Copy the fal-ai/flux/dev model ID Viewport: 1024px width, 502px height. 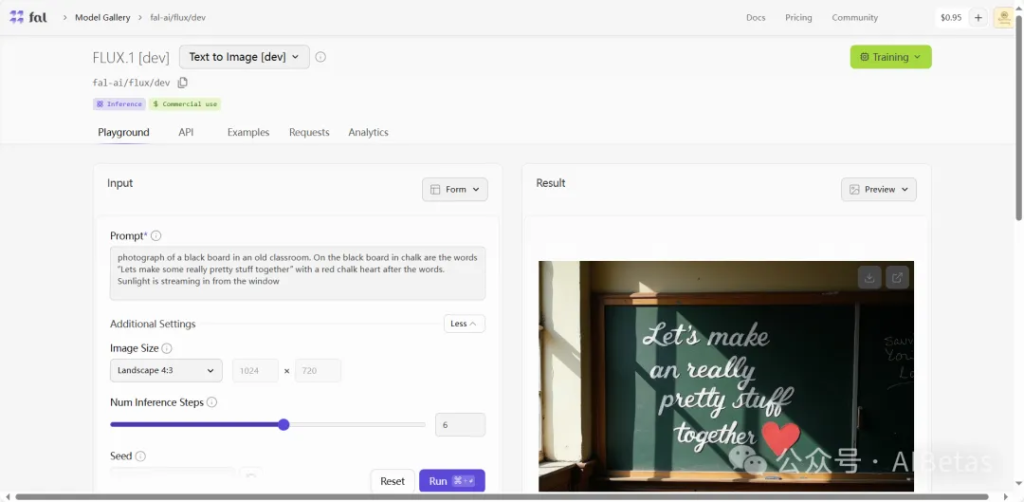(182, 83)
